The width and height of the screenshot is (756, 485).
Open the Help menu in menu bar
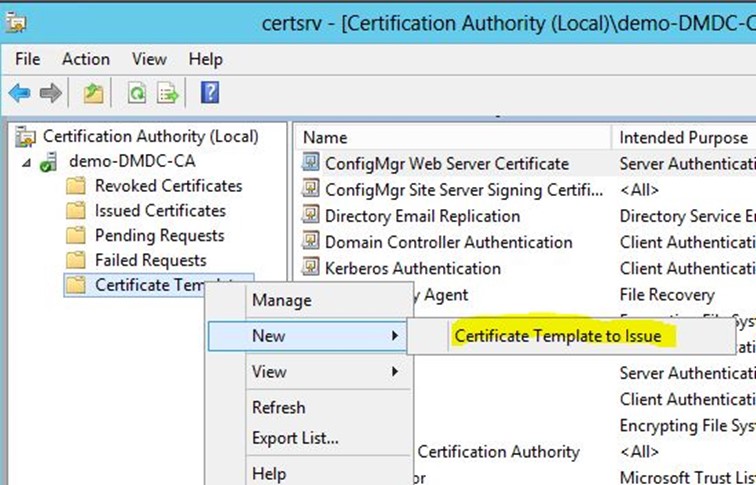coord(205,59)
